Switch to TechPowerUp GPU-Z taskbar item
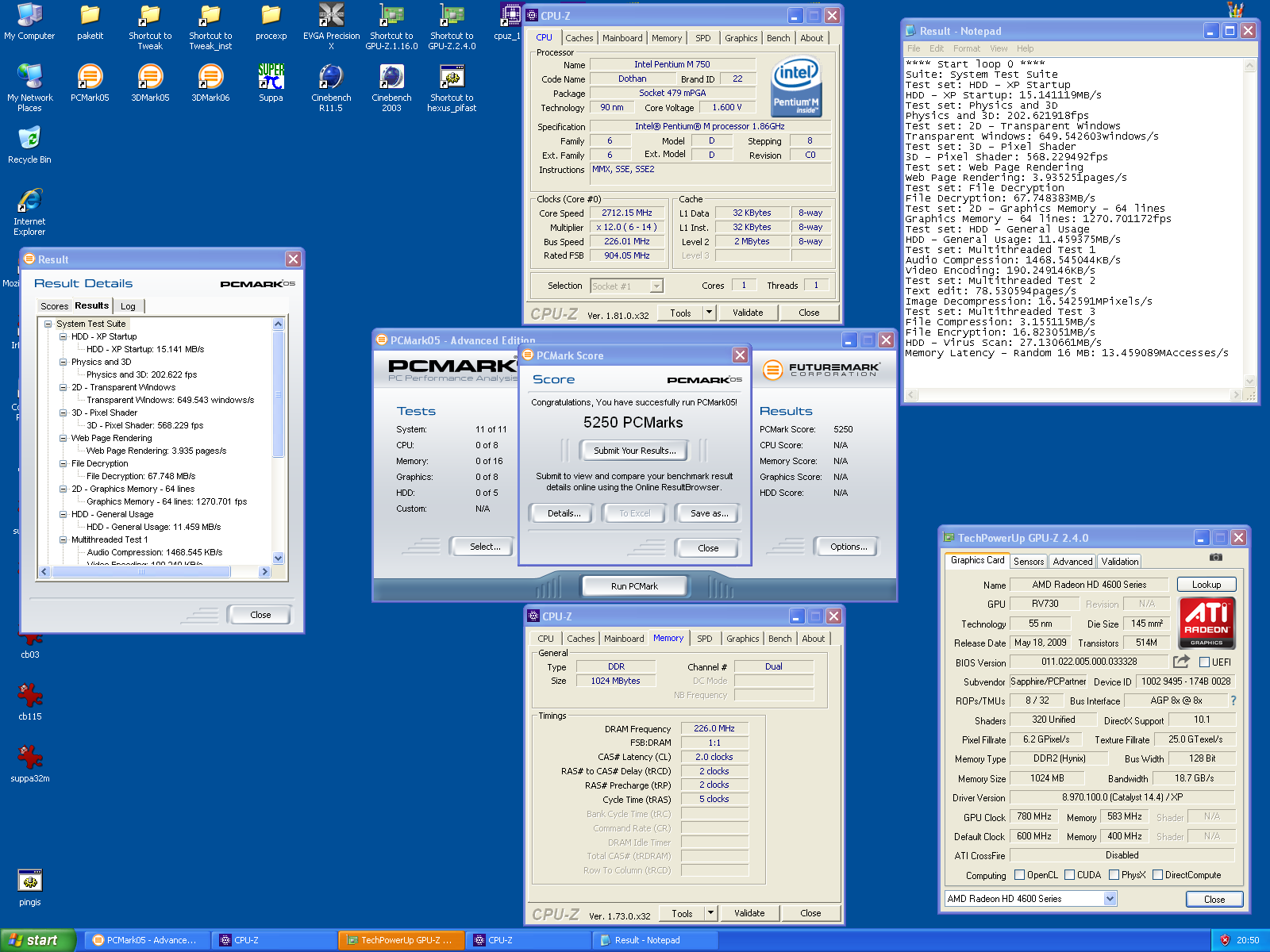The height and width of the screenshot is (952, 1270). (401, 940)
